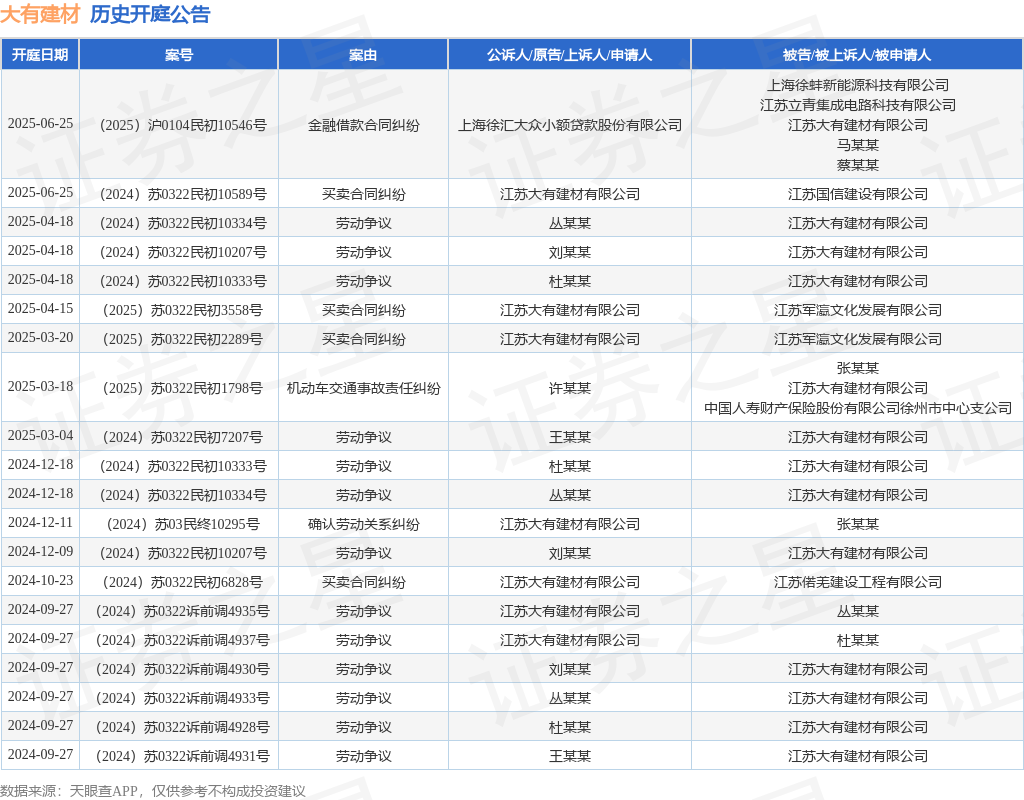This screenshot has width=1024, height=800.
Task: Select the 公诉人/原告/上诉人/申请人 column header
Action: [569, 55]
